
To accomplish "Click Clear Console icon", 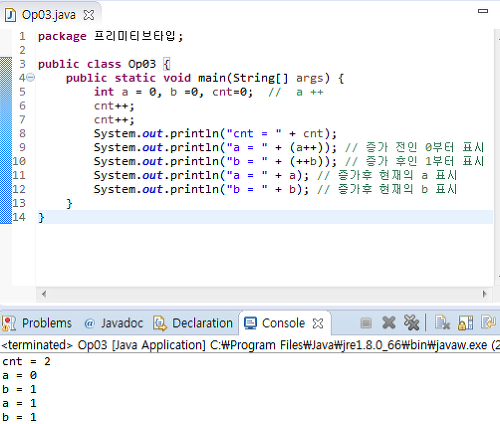I will pyautogui.click(x=442, y=323).
